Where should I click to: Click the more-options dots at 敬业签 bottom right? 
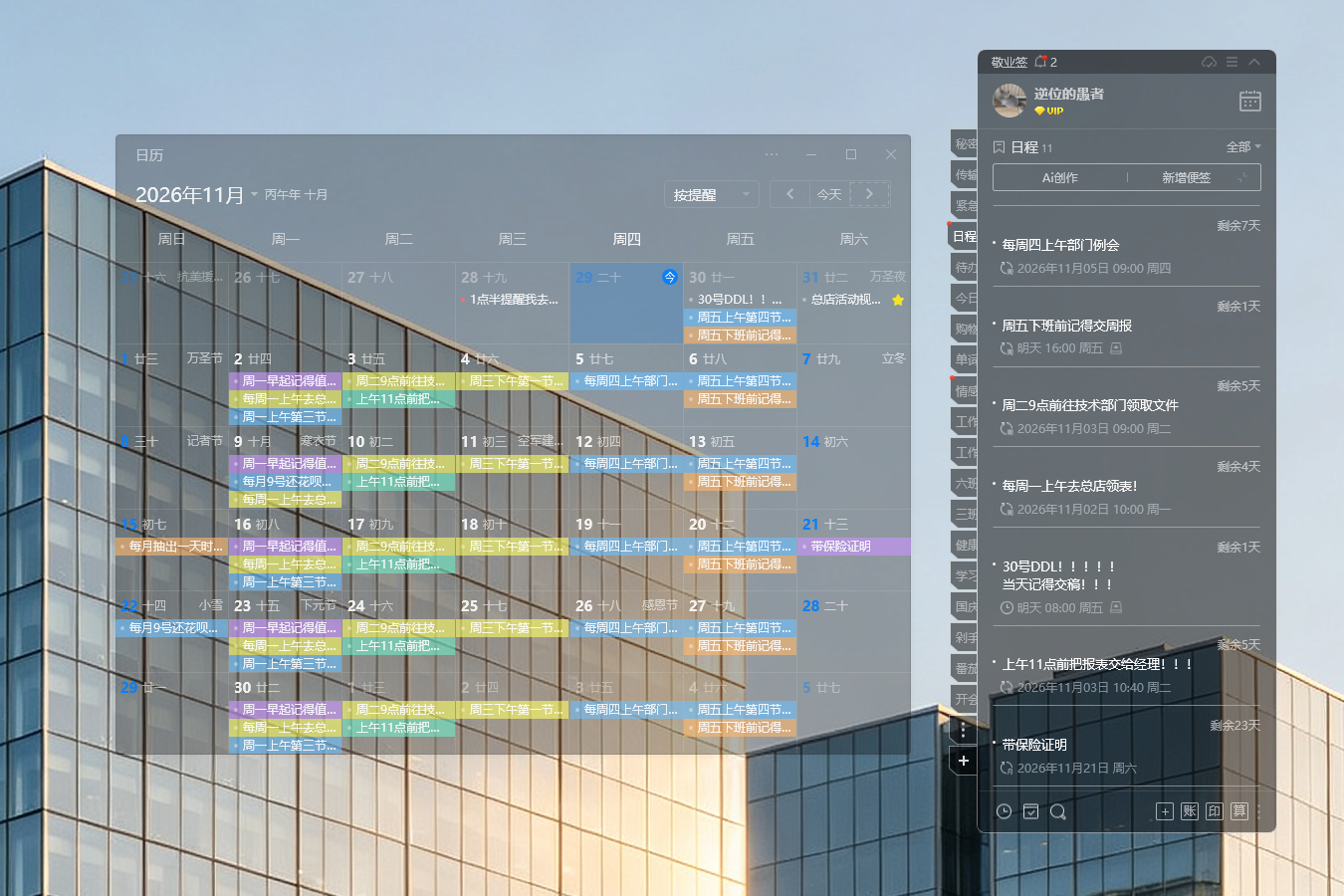pos(1259,811)
